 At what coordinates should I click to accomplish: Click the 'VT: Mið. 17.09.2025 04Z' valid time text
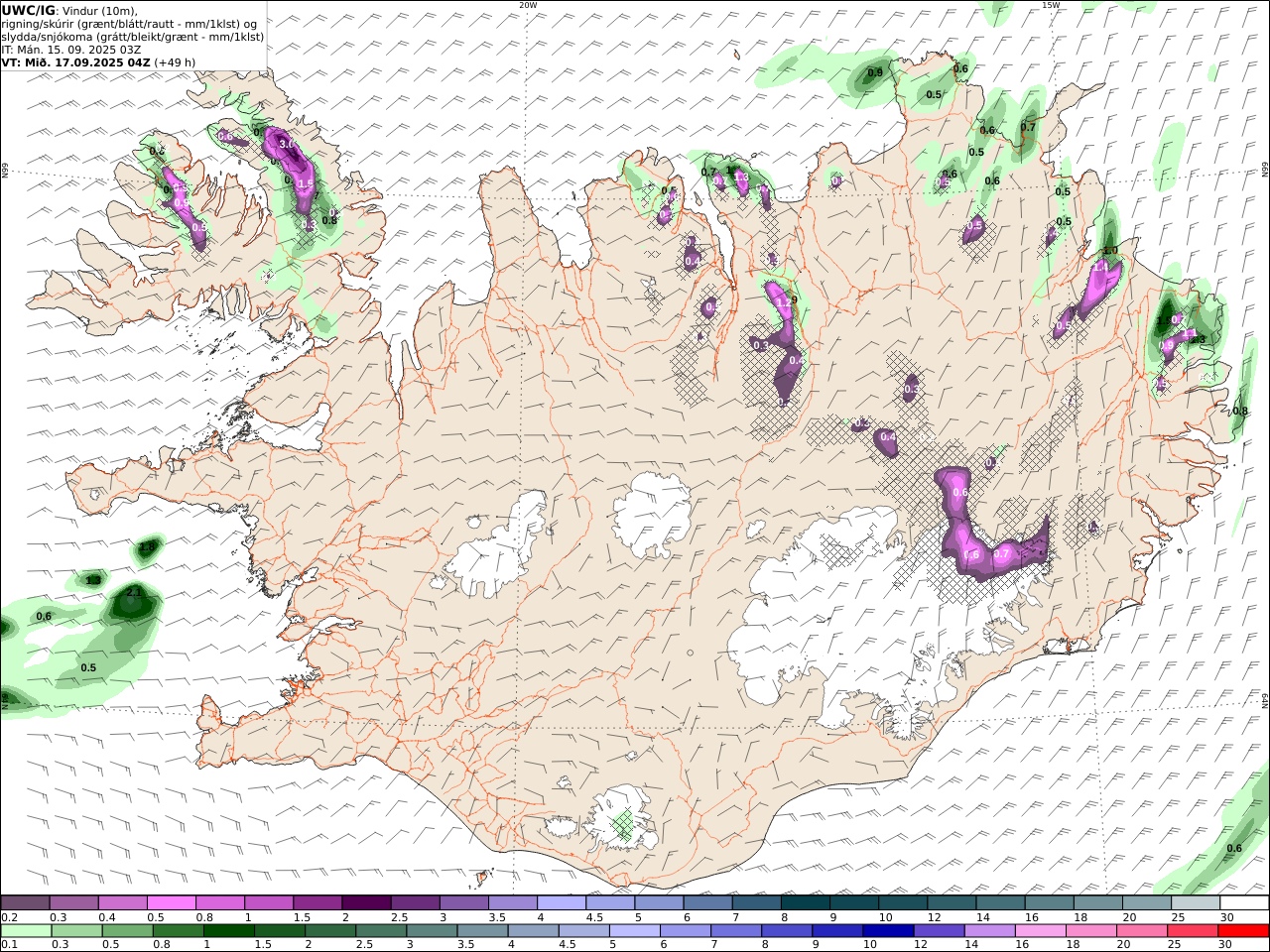tap(76, 61)
